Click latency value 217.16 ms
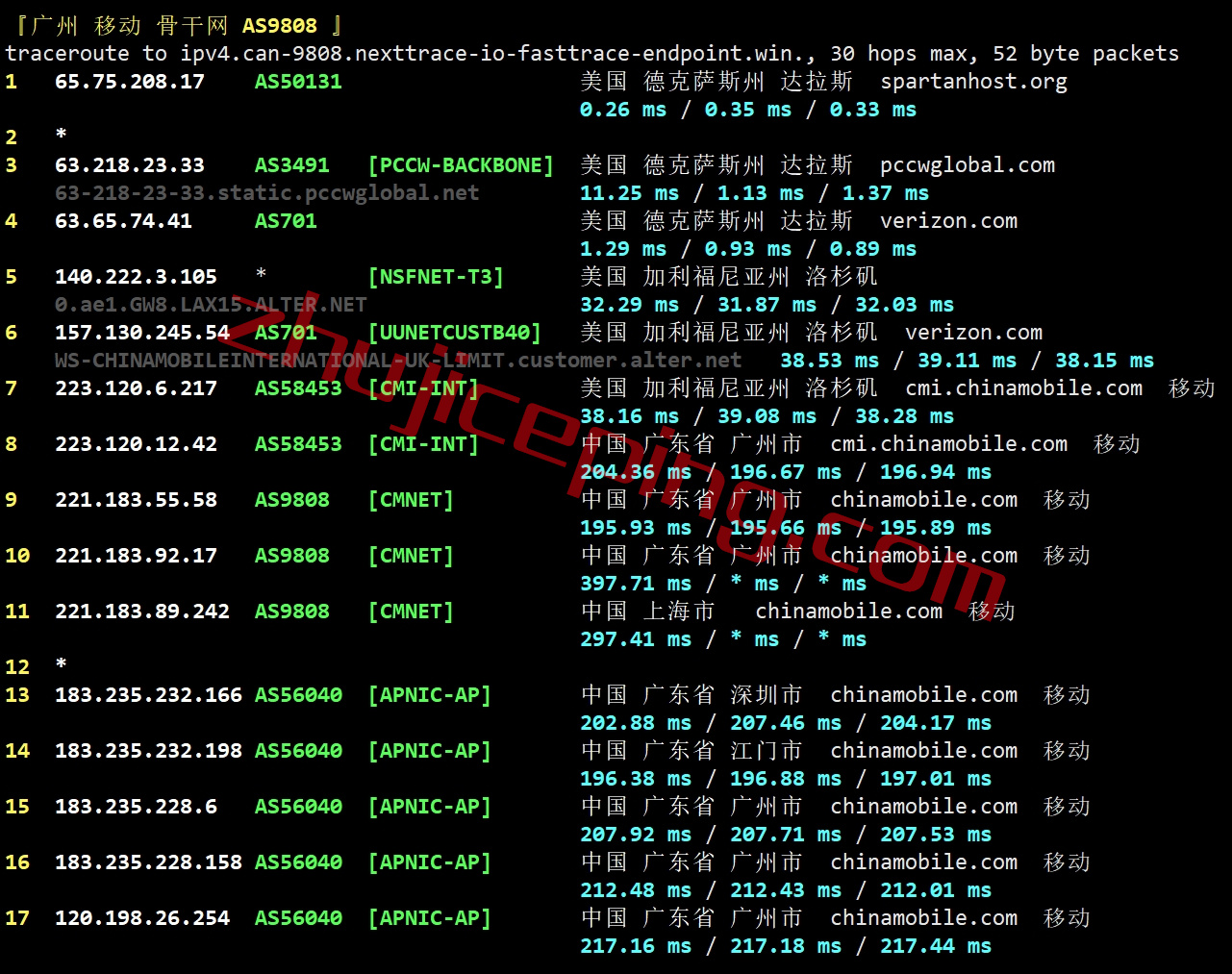This screenshot has height=974, width=1232. tap(636, 946)
